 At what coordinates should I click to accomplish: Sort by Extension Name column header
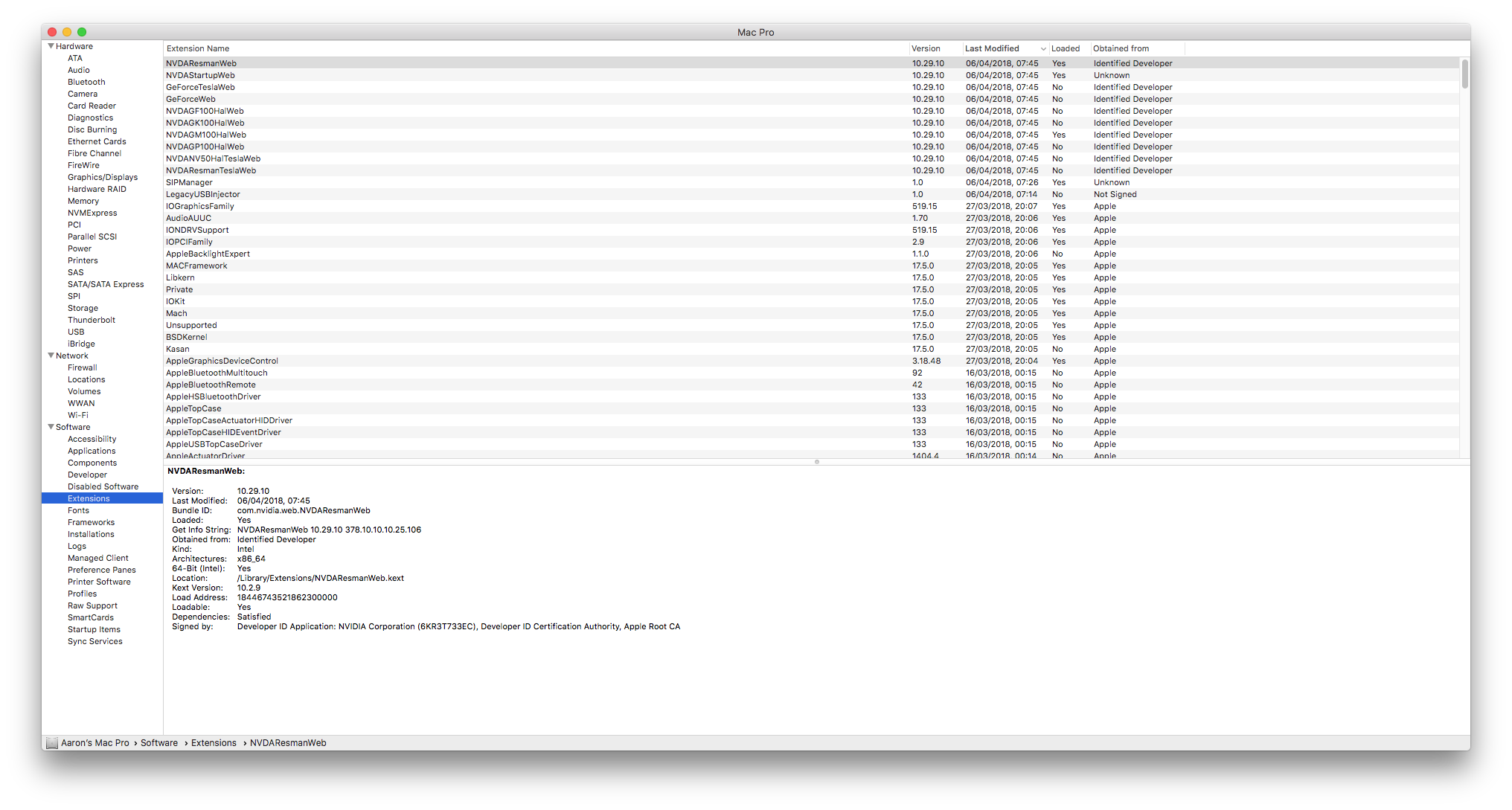pyautogui.click(x=198, y=49)
